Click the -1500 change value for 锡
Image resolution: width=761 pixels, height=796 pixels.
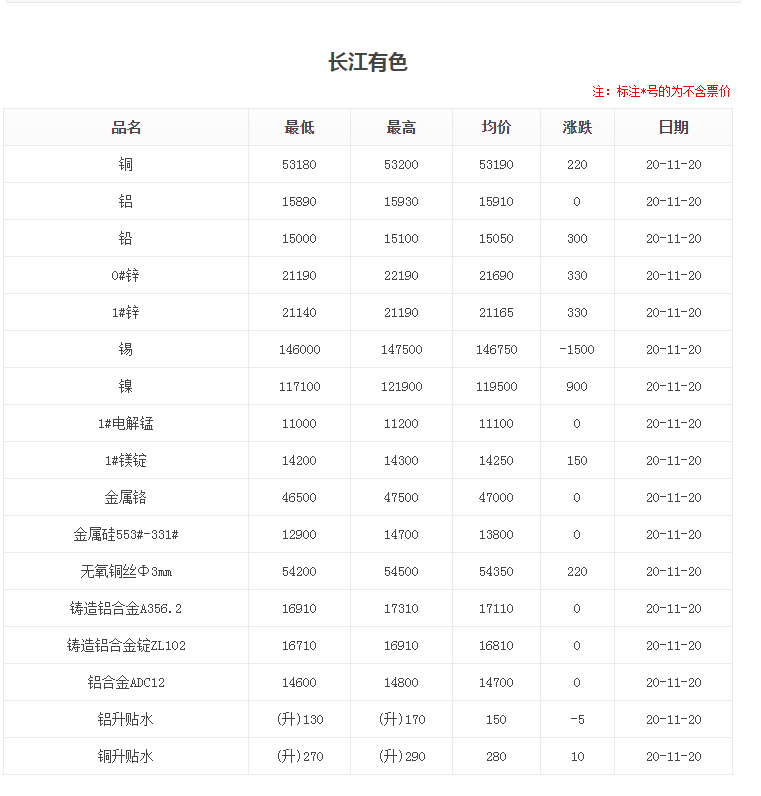coord(577,349)
